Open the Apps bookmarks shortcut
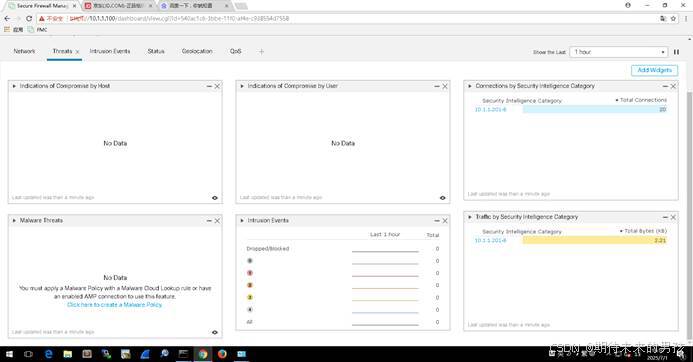 pyautogui.click(x=13, y=30)
